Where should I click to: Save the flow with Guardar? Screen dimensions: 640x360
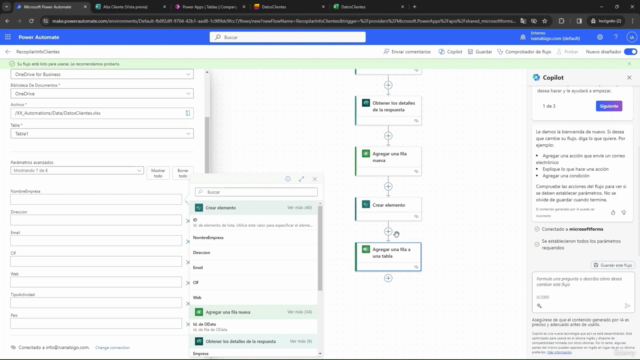coord(480,52)
